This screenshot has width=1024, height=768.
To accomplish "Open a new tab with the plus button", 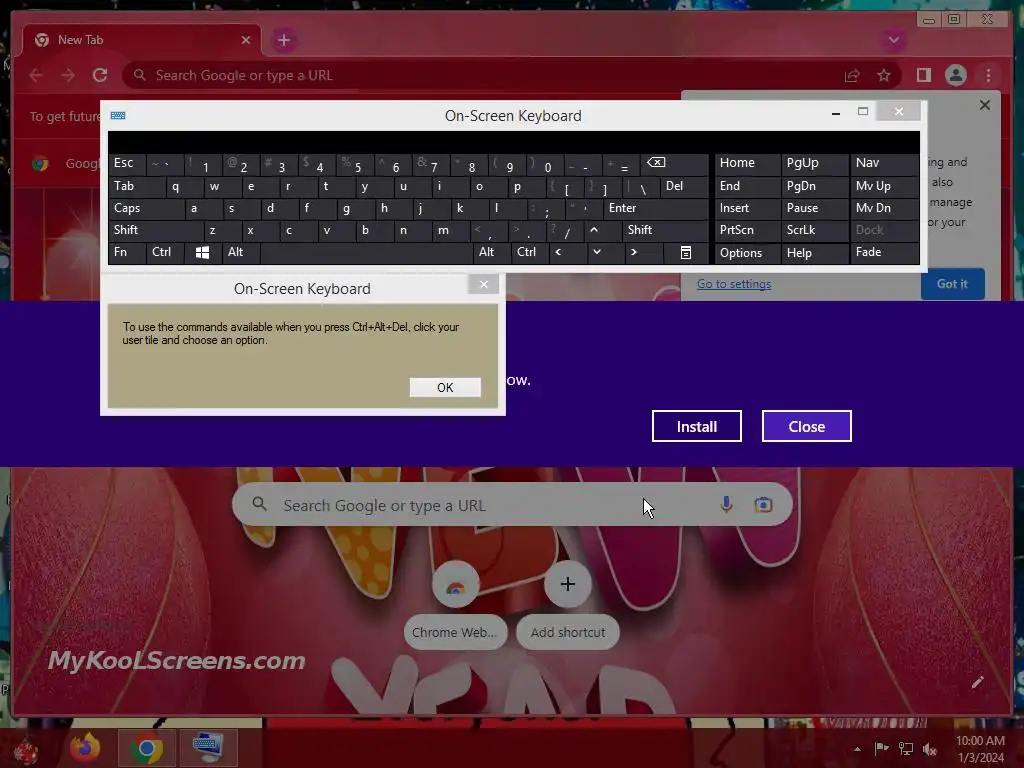I will (x=283, y=40).
